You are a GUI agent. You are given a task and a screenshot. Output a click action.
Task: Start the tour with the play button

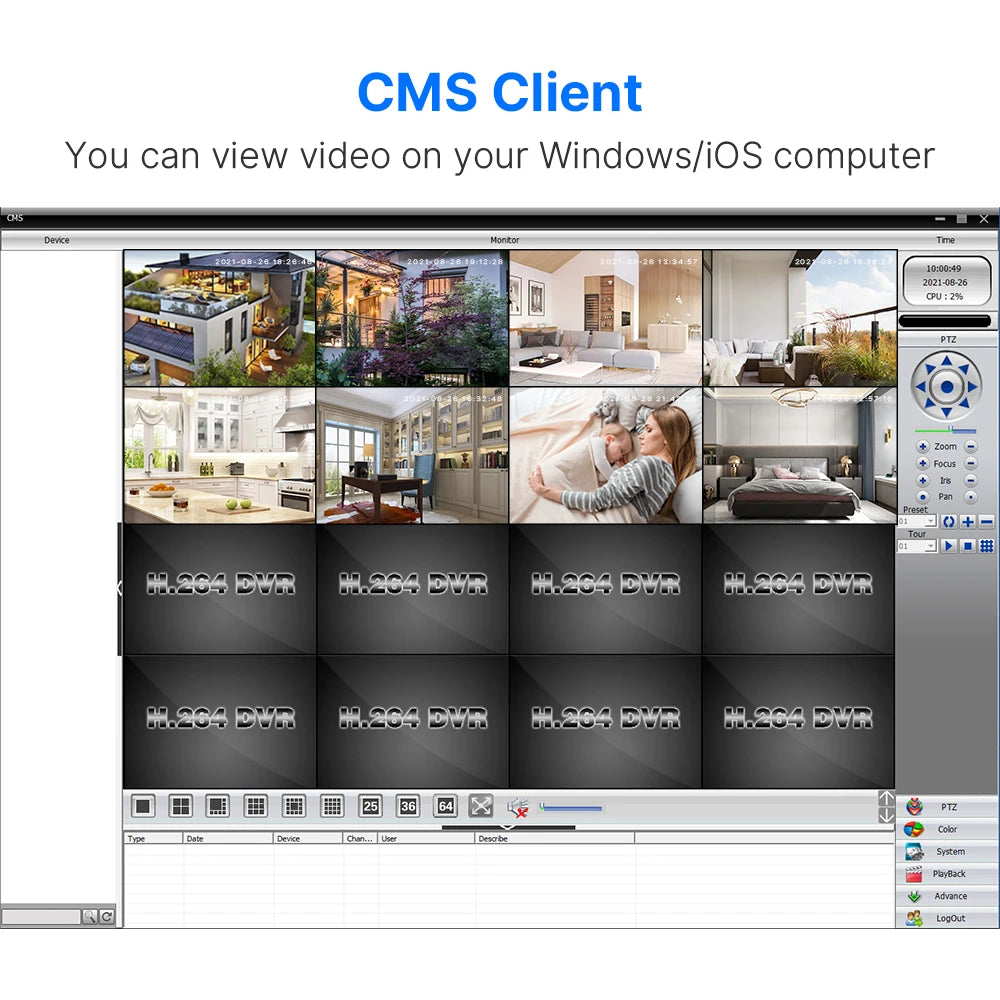949,546
